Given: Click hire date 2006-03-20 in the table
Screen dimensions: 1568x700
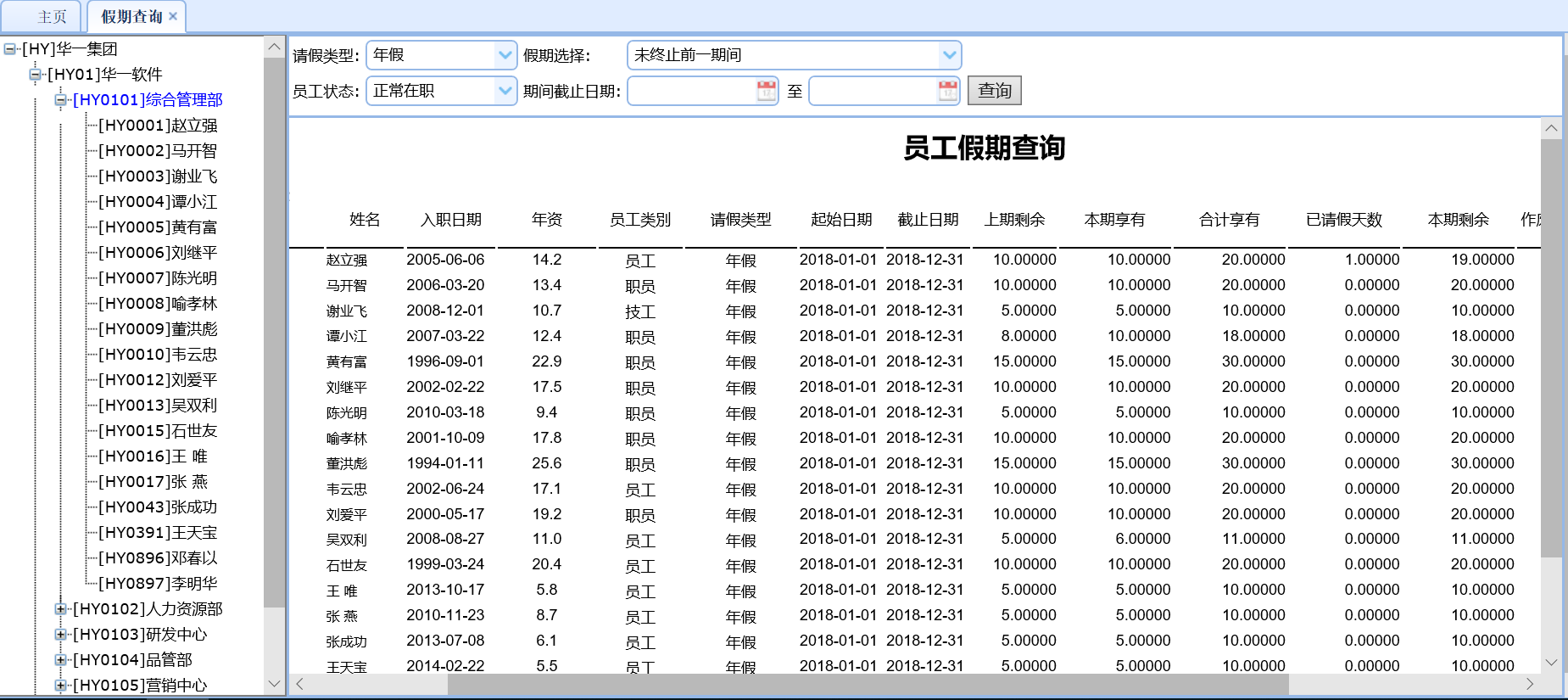Looking at the screenshot, I should 445,285.
